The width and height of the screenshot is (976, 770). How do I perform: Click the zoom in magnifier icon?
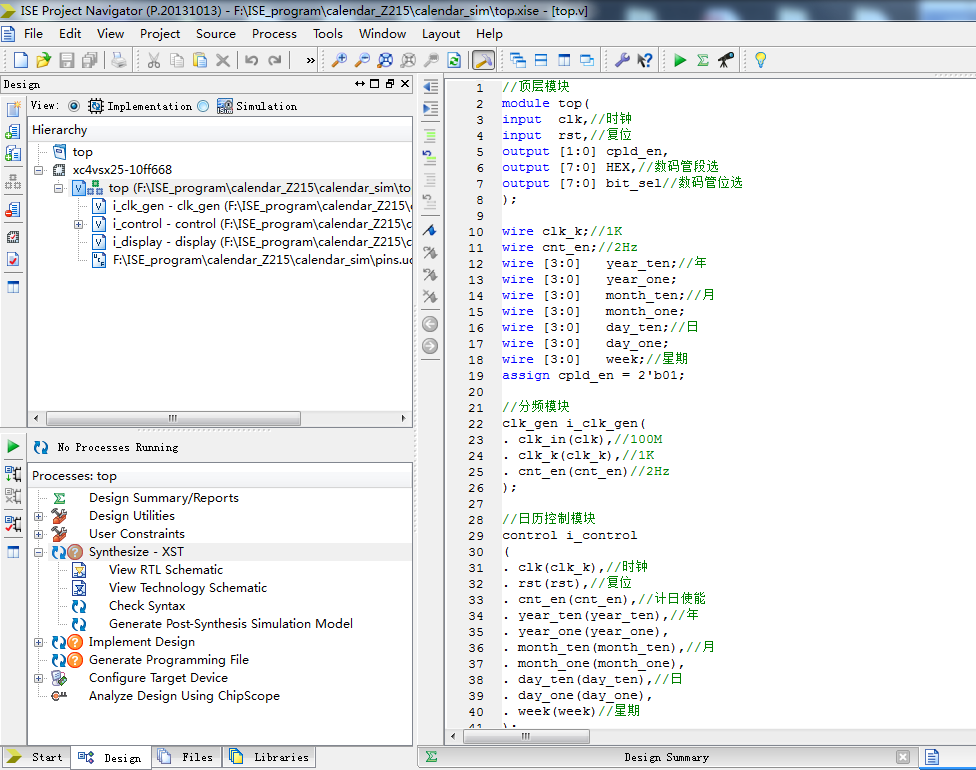pyautogui.click(x=339, y=60)
